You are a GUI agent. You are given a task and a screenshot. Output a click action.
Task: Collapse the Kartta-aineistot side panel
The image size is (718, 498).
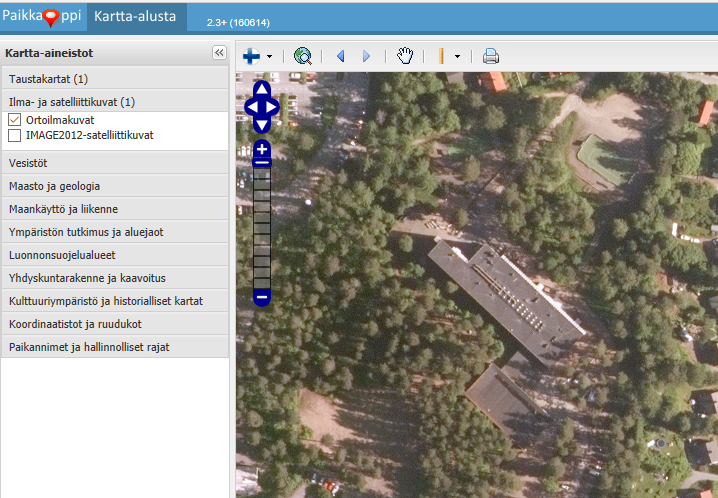(x=219, y=53)
